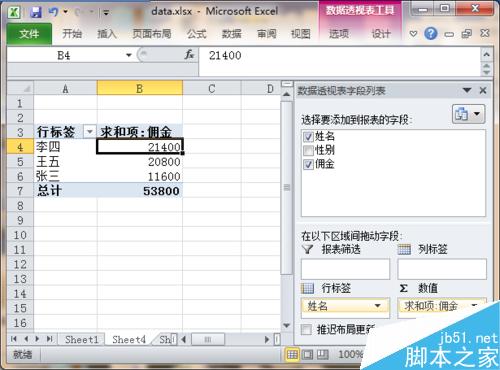Open the Customize Quick Access Toolbar dropdown
The height and width of the screenshot is (370, 500).
106,13
